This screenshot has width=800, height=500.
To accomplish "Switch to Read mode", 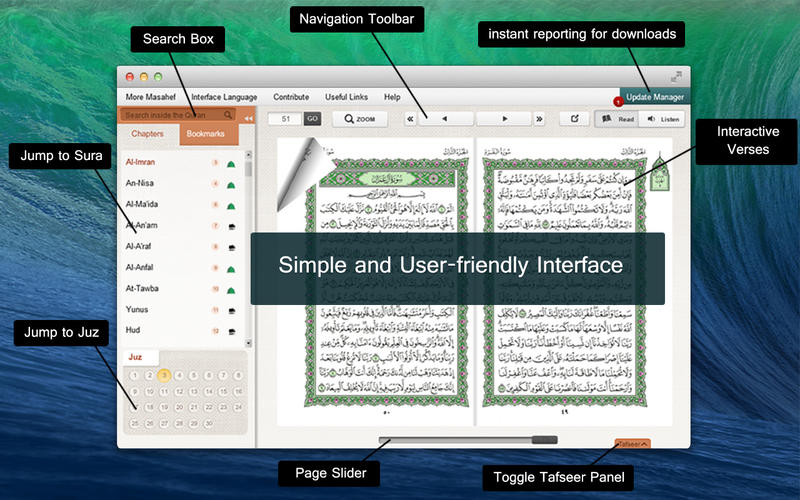I will click(617, 119).
